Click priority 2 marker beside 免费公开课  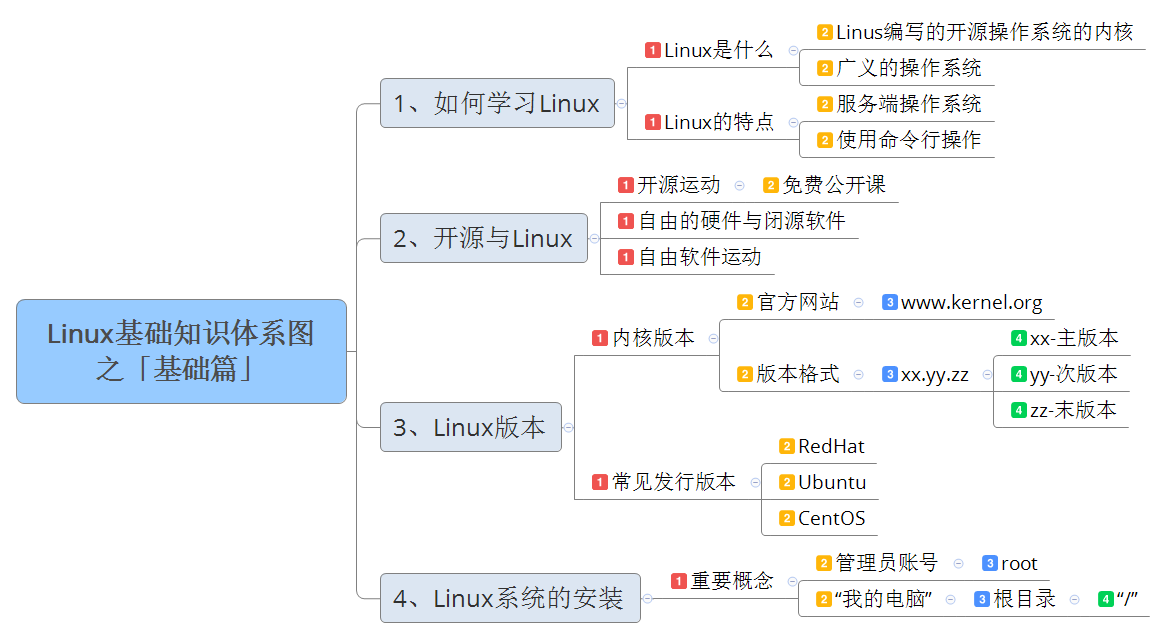(x=771, y=185)
